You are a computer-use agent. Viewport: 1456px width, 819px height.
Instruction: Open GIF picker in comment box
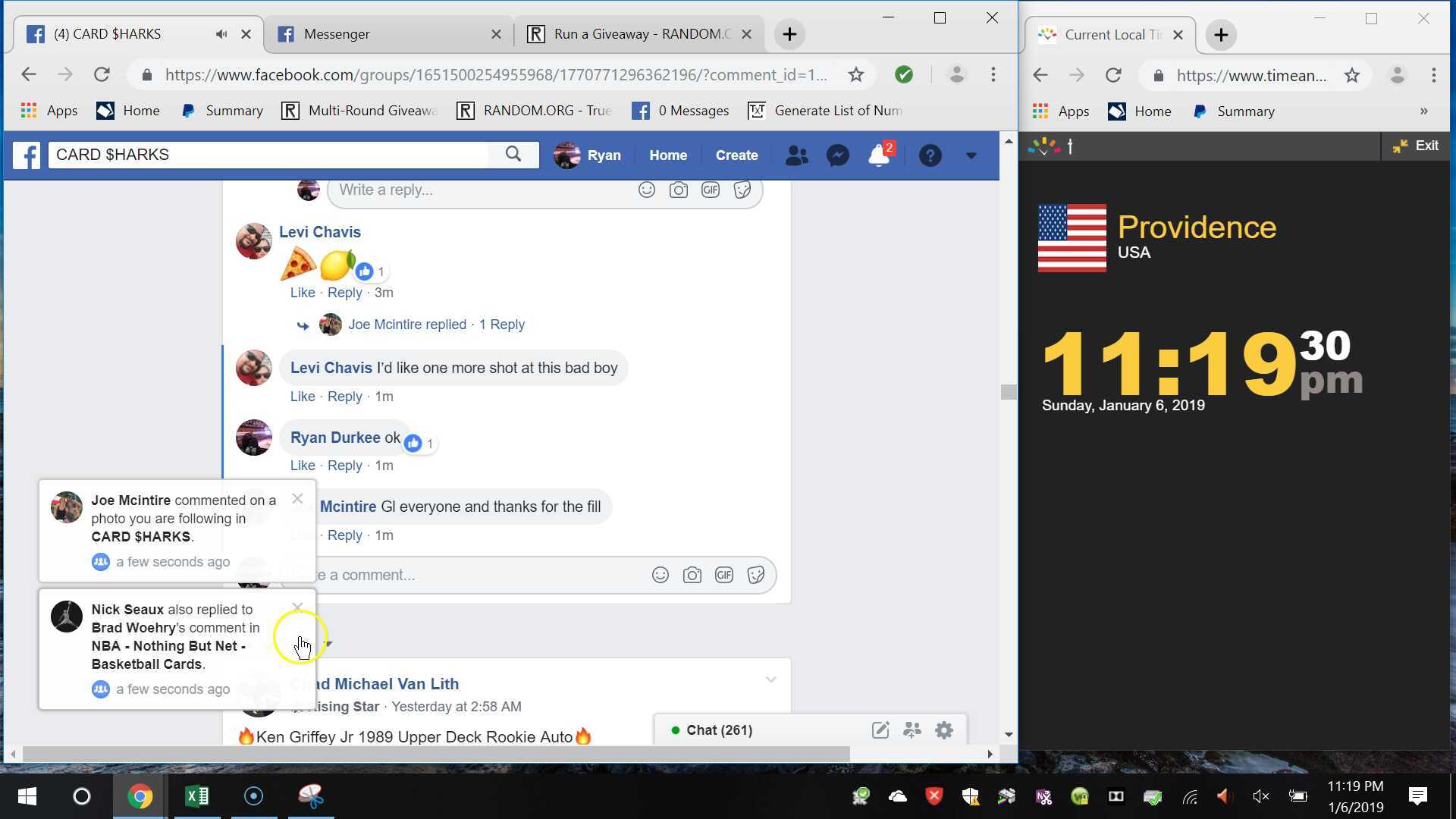[723, 575]
